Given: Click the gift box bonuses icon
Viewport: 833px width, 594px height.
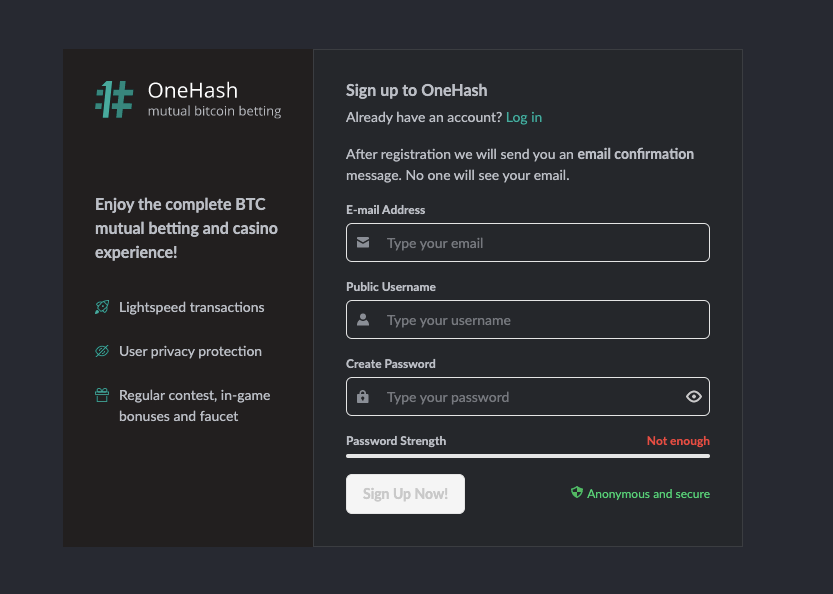Looking at the screenshot, I should pyautogui.click(x=102, y=395).
